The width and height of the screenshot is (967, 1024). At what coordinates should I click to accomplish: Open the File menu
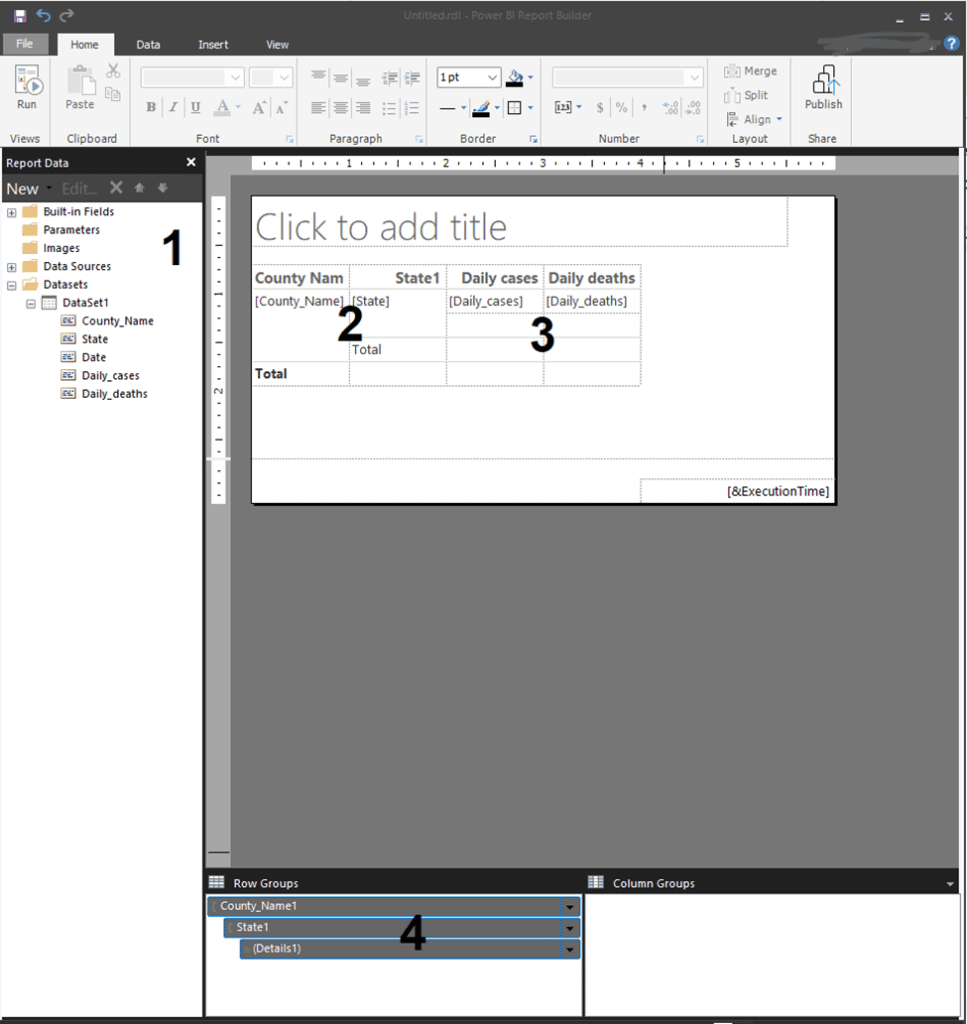click(25, 44)
